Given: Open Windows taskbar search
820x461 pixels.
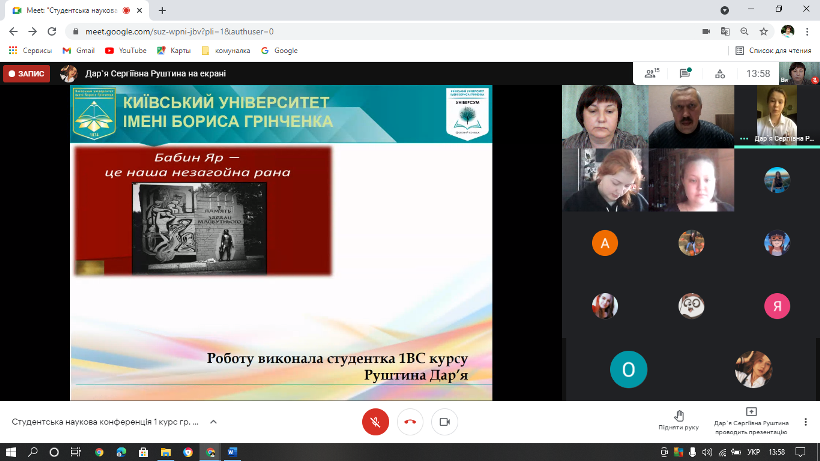Looking at the screenshot, I should 32,452.
